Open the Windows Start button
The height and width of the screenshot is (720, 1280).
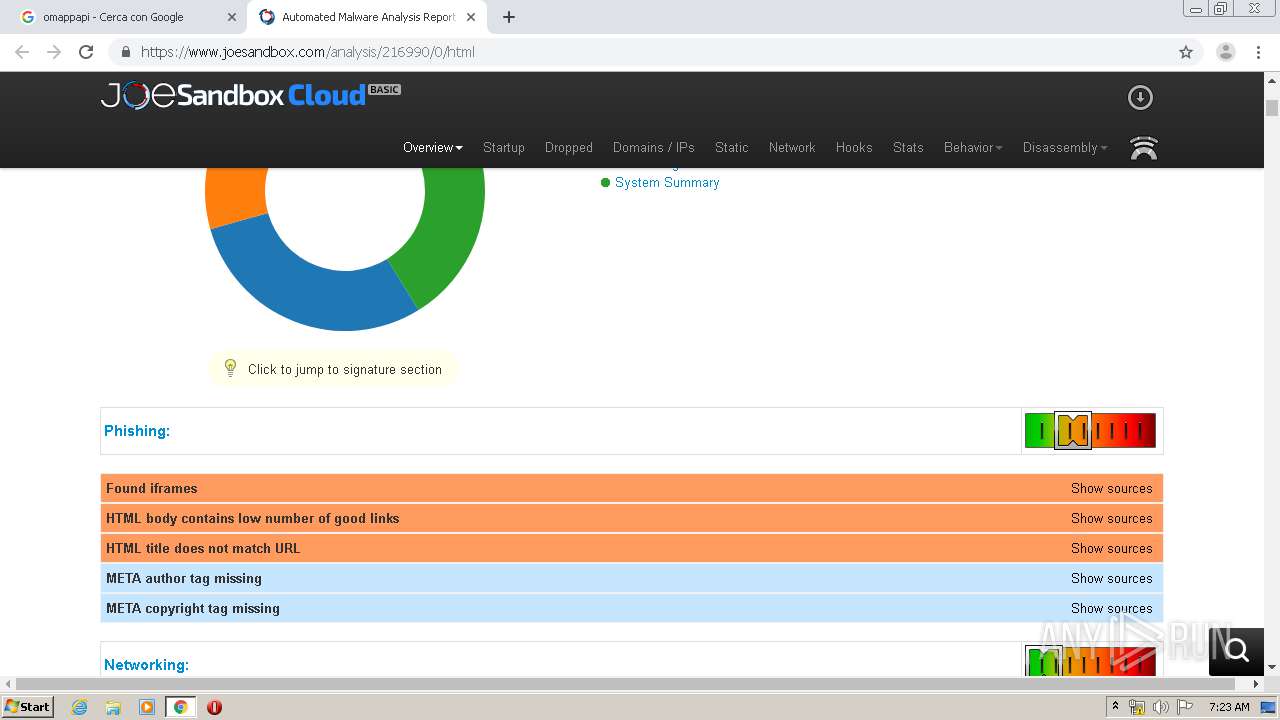(x=27, y=706)
